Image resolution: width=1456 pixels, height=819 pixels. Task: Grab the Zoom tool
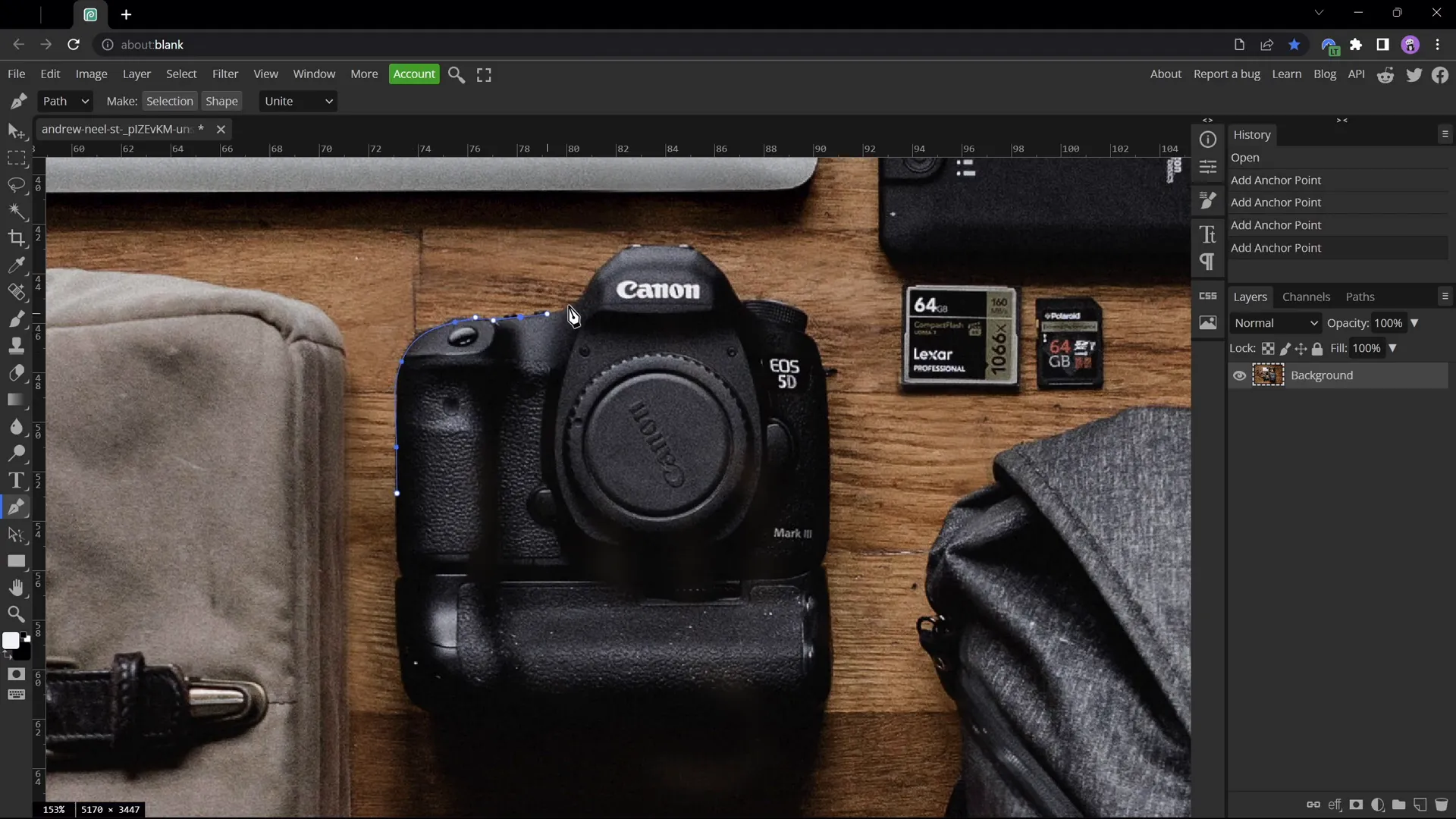16,614
